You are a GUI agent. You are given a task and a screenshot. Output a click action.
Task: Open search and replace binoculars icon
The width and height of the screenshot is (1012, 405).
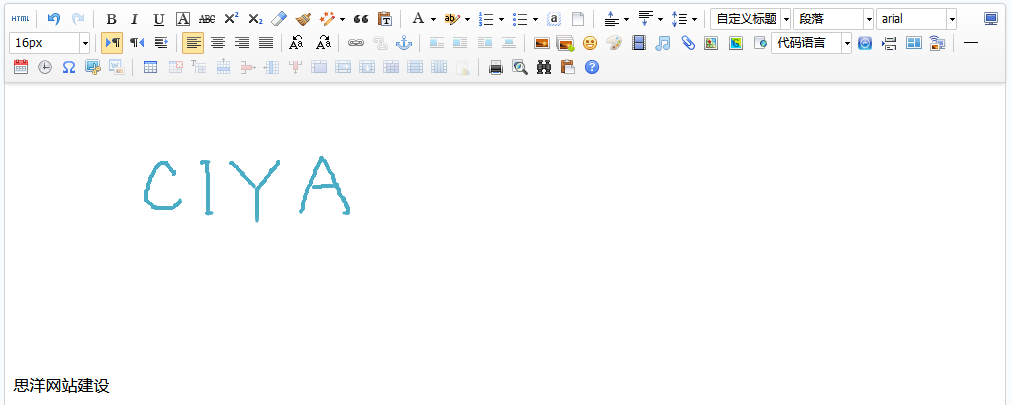point(544,68)
